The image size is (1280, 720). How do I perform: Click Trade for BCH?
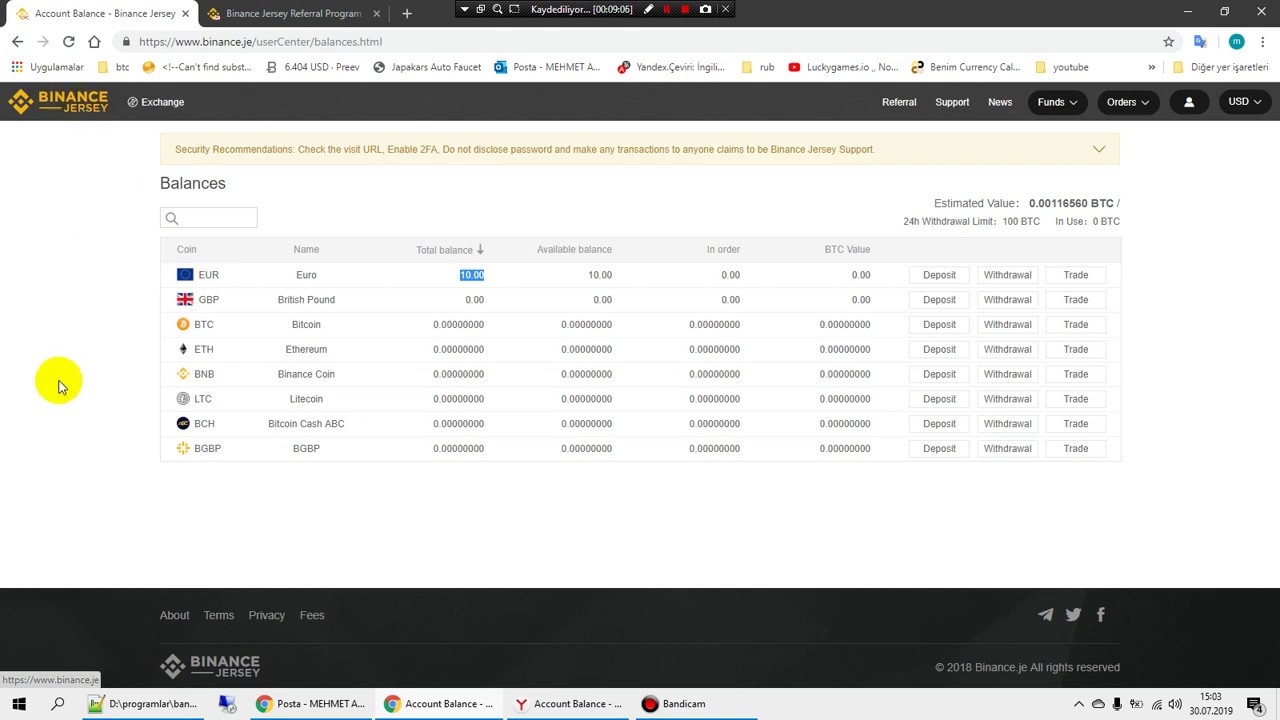pos(1076,424)
